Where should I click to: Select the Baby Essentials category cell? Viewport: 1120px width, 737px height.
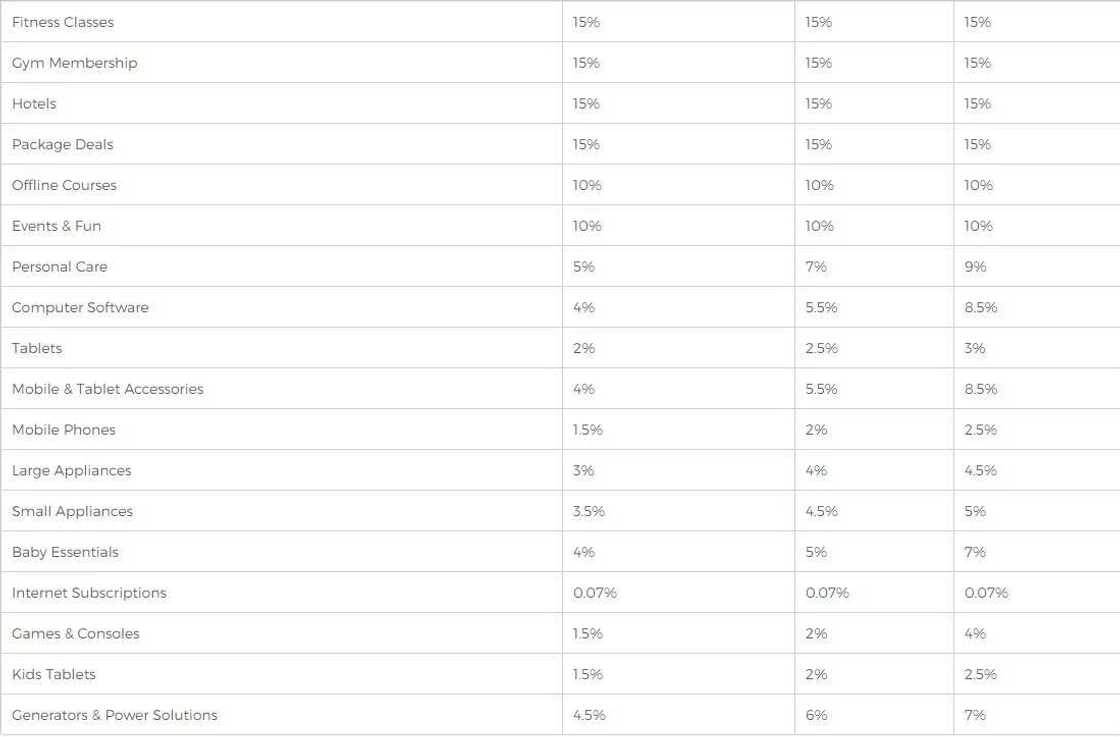(x=65, y=552)
